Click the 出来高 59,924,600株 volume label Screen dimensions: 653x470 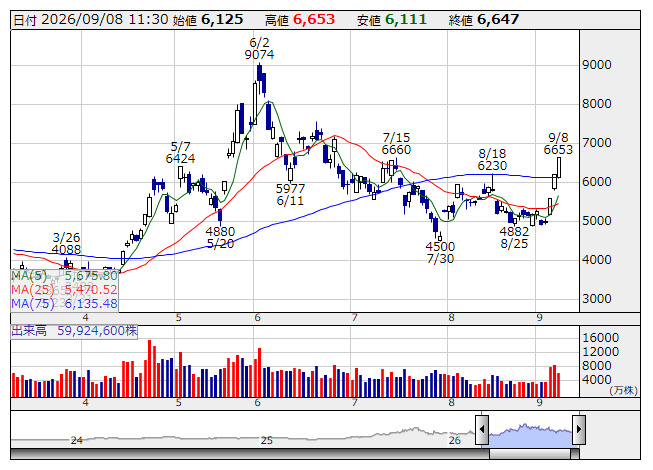[x=74, y=331]
